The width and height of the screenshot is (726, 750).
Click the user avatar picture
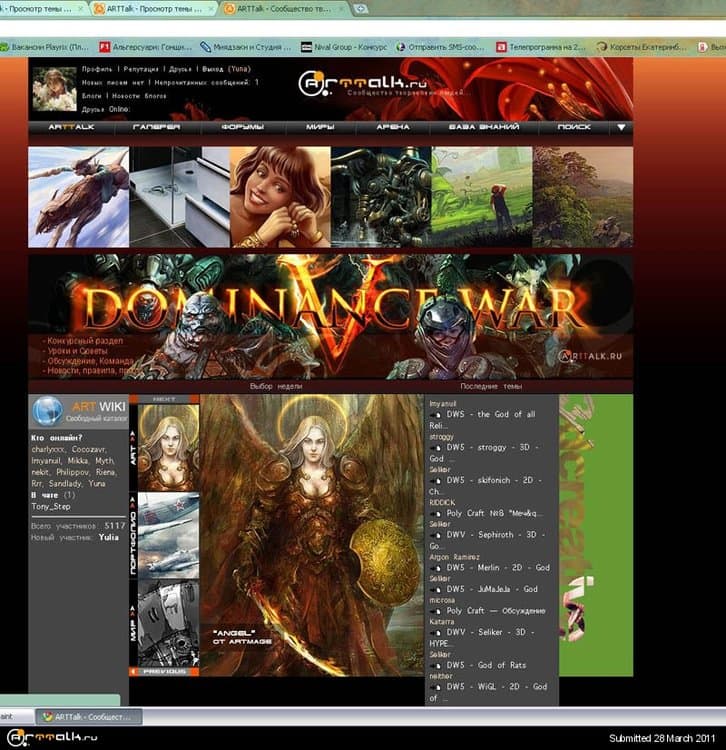pyautogui.click(x=54, y=89)
